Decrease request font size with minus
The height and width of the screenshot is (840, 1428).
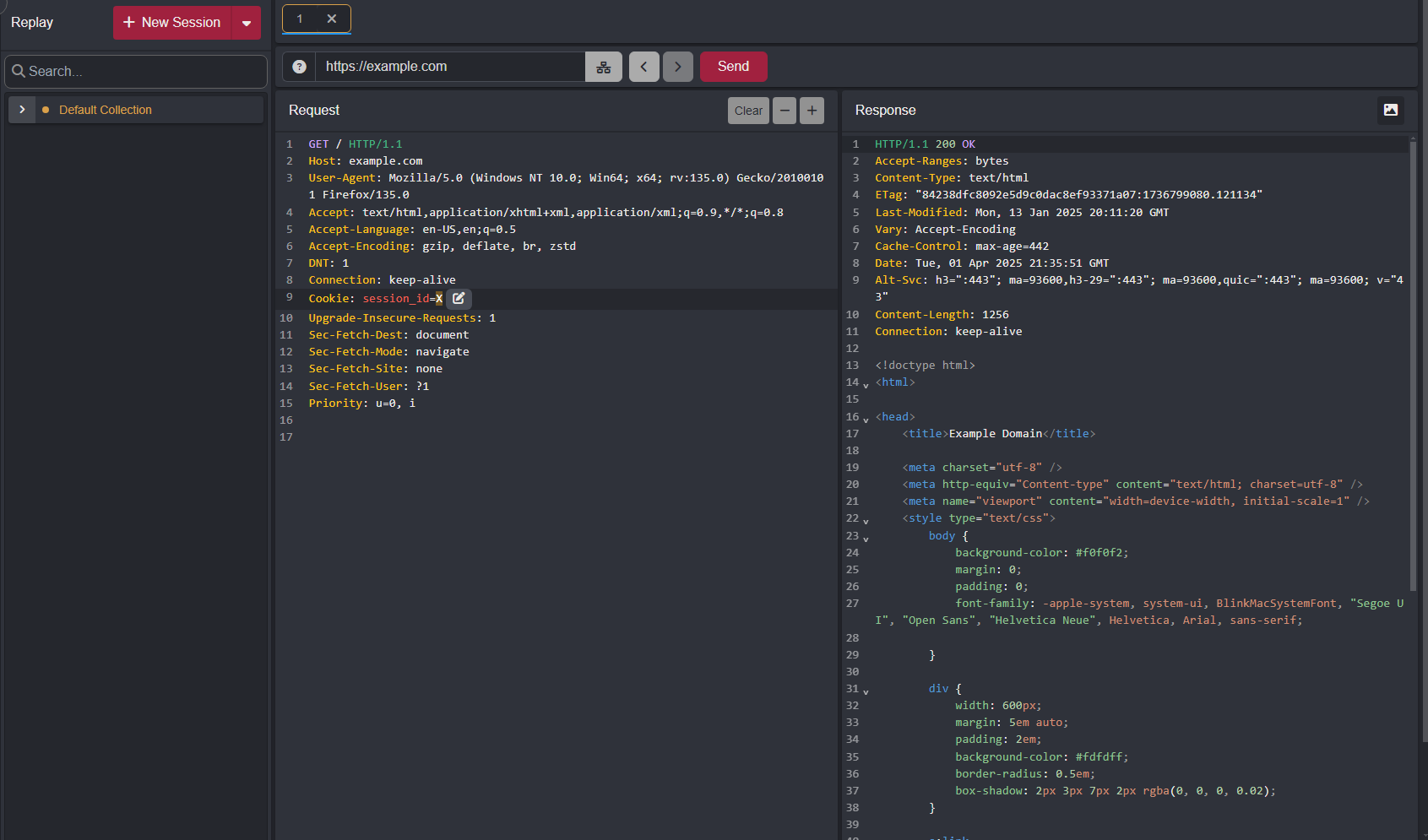[x=785, y=111]
